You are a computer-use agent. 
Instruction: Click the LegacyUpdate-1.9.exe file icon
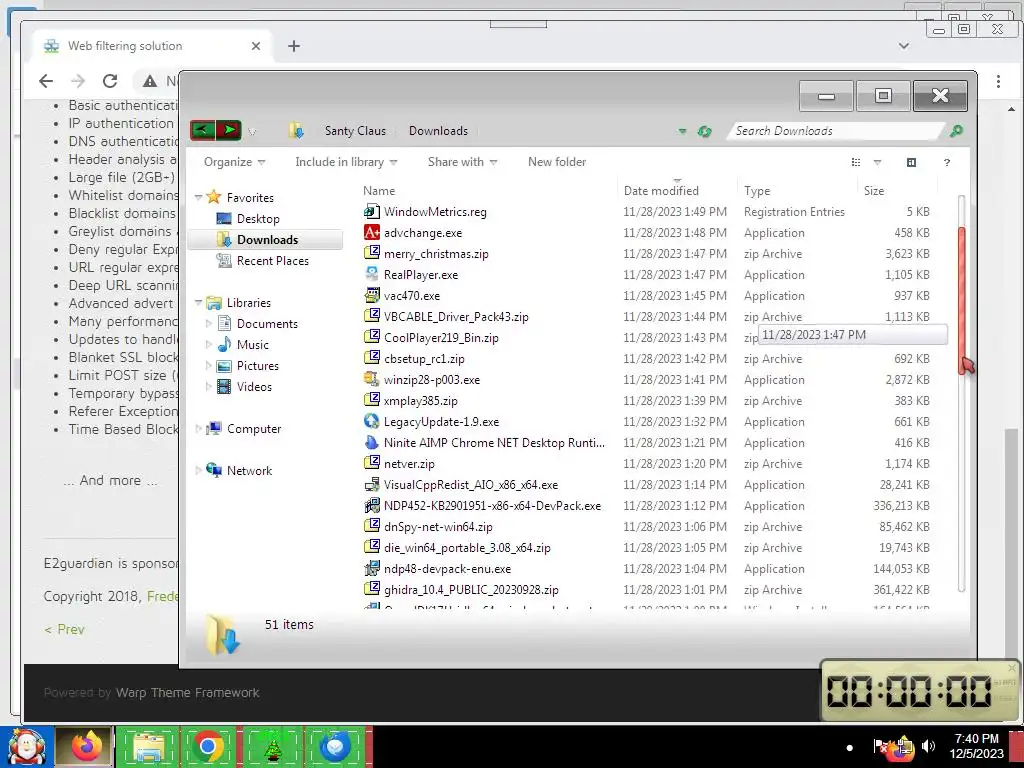coord(372,421)
